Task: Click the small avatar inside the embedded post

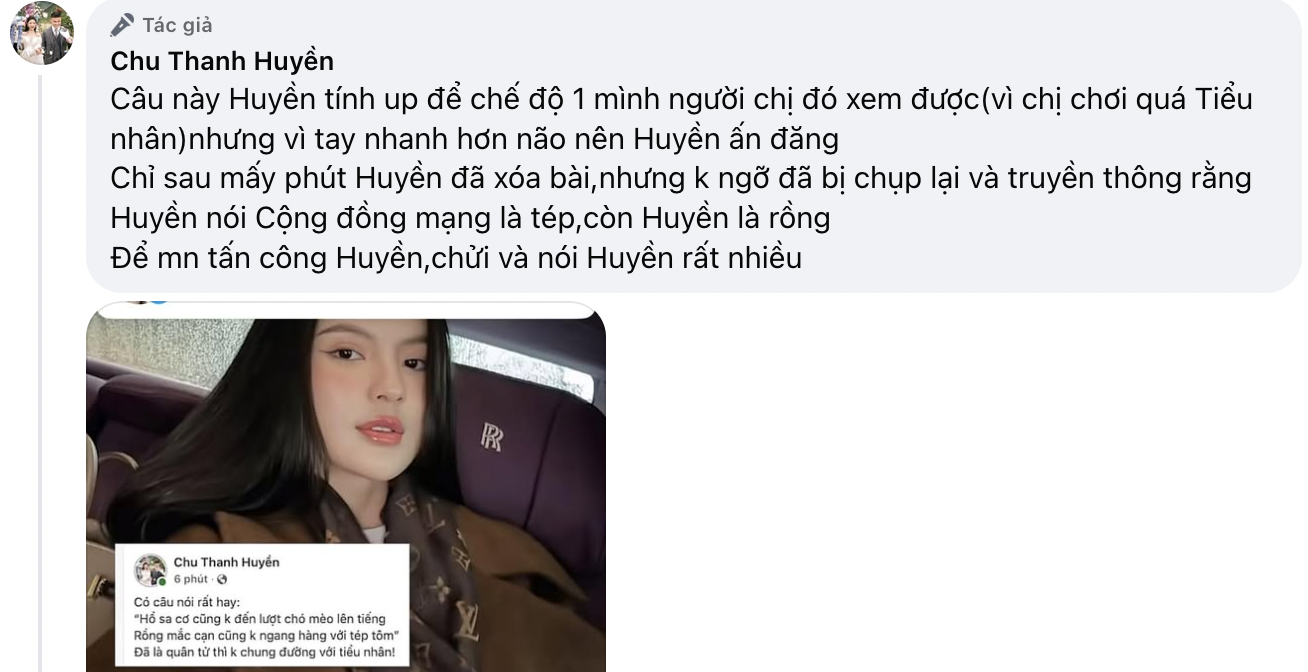Action: click(150, 570)
